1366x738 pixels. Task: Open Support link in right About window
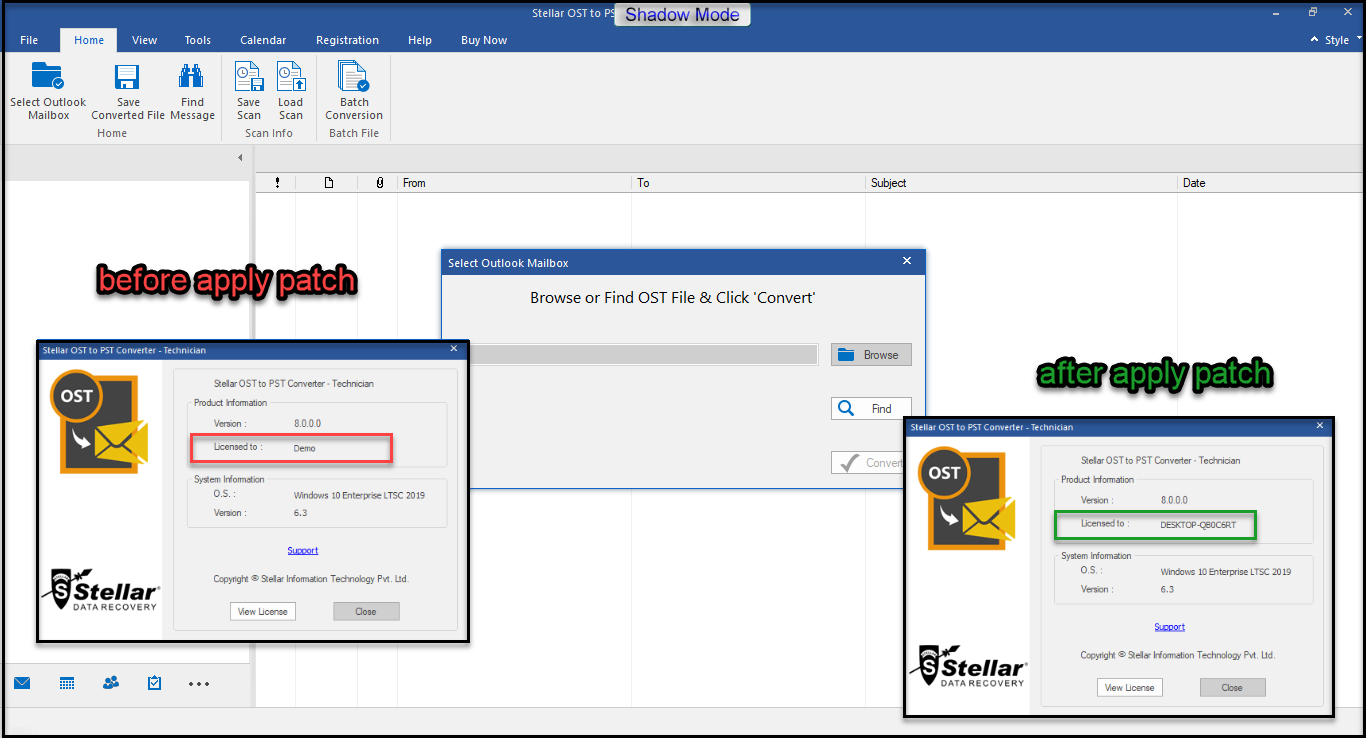(x=1170, y=627)
